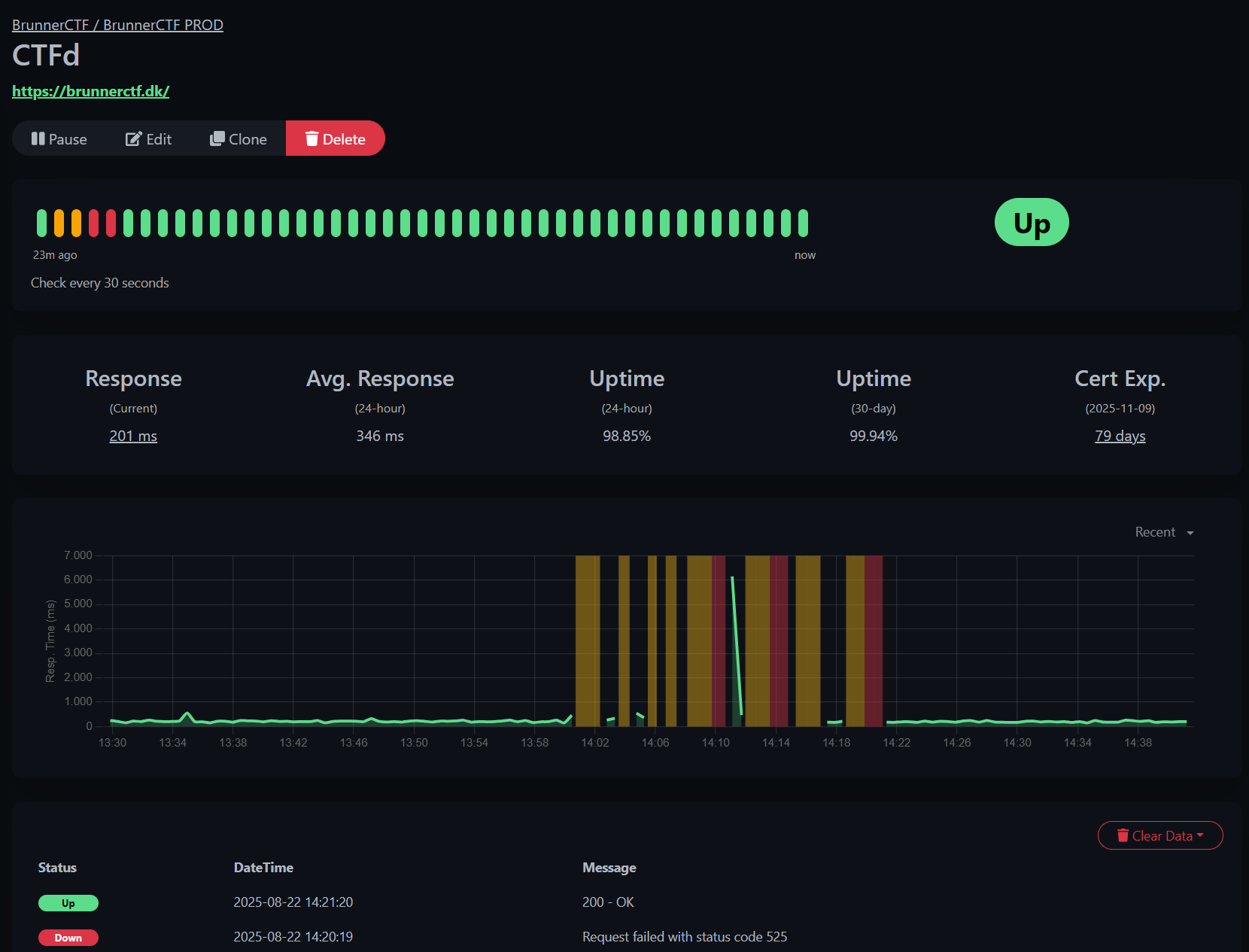Select the 2025-08-22 14:21:20 datetime cell
The height and width of the screenshot is (952, 1249).
point(293,902)
